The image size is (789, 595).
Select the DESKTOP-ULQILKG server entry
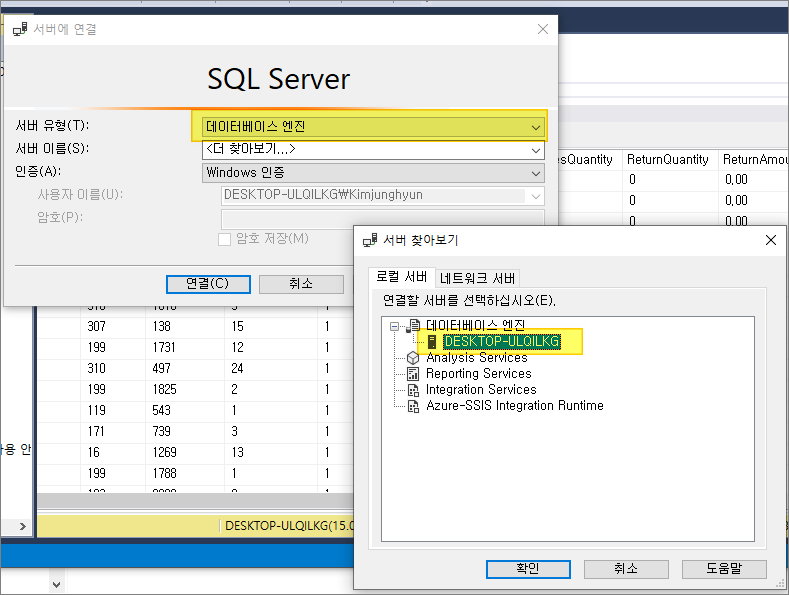click(502, 341)
